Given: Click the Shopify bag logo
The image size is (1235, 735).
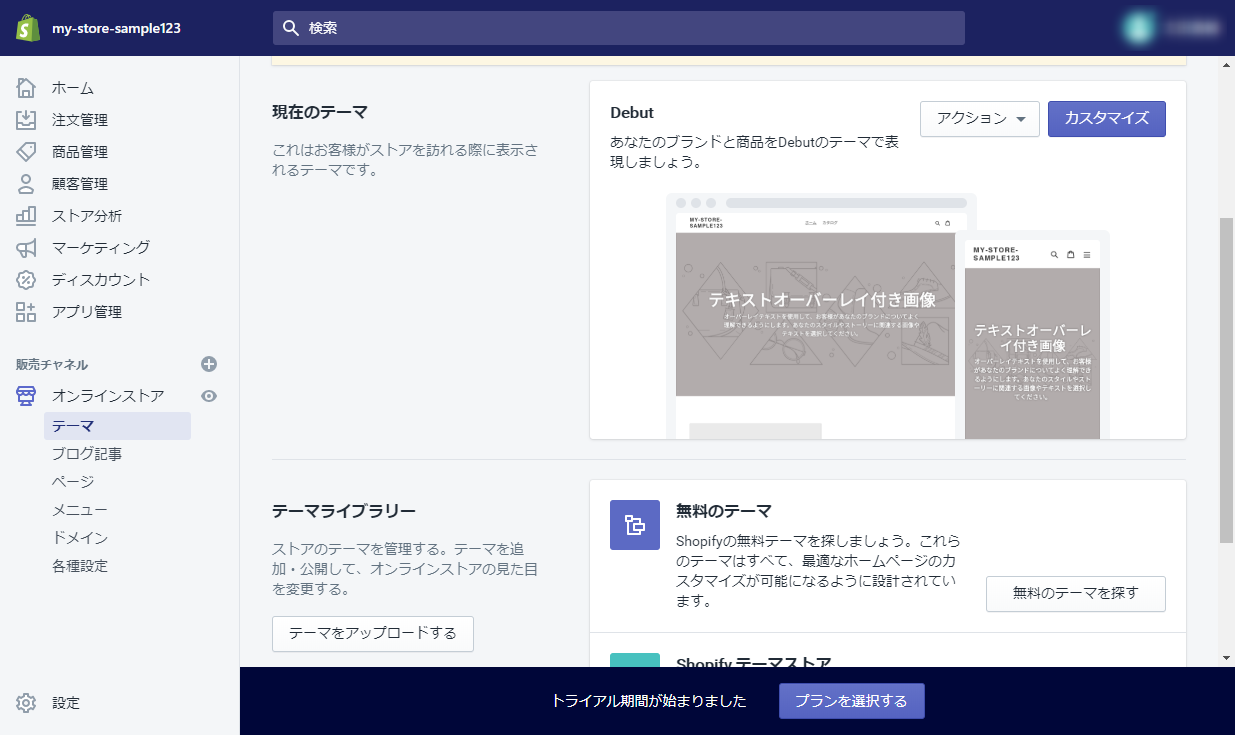Looking at the screenshot, I should click(x=27, y=28).
